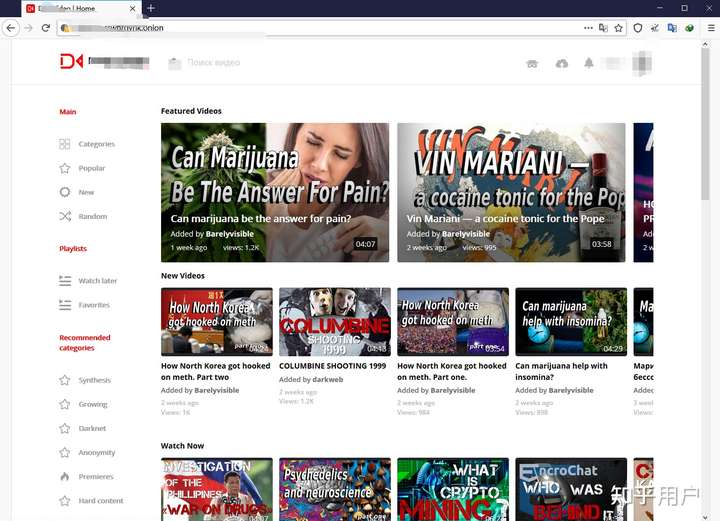The height and width of the screenshot is (521, 720).
Task: Click the Watch later list icon
Action: point(65,280)
